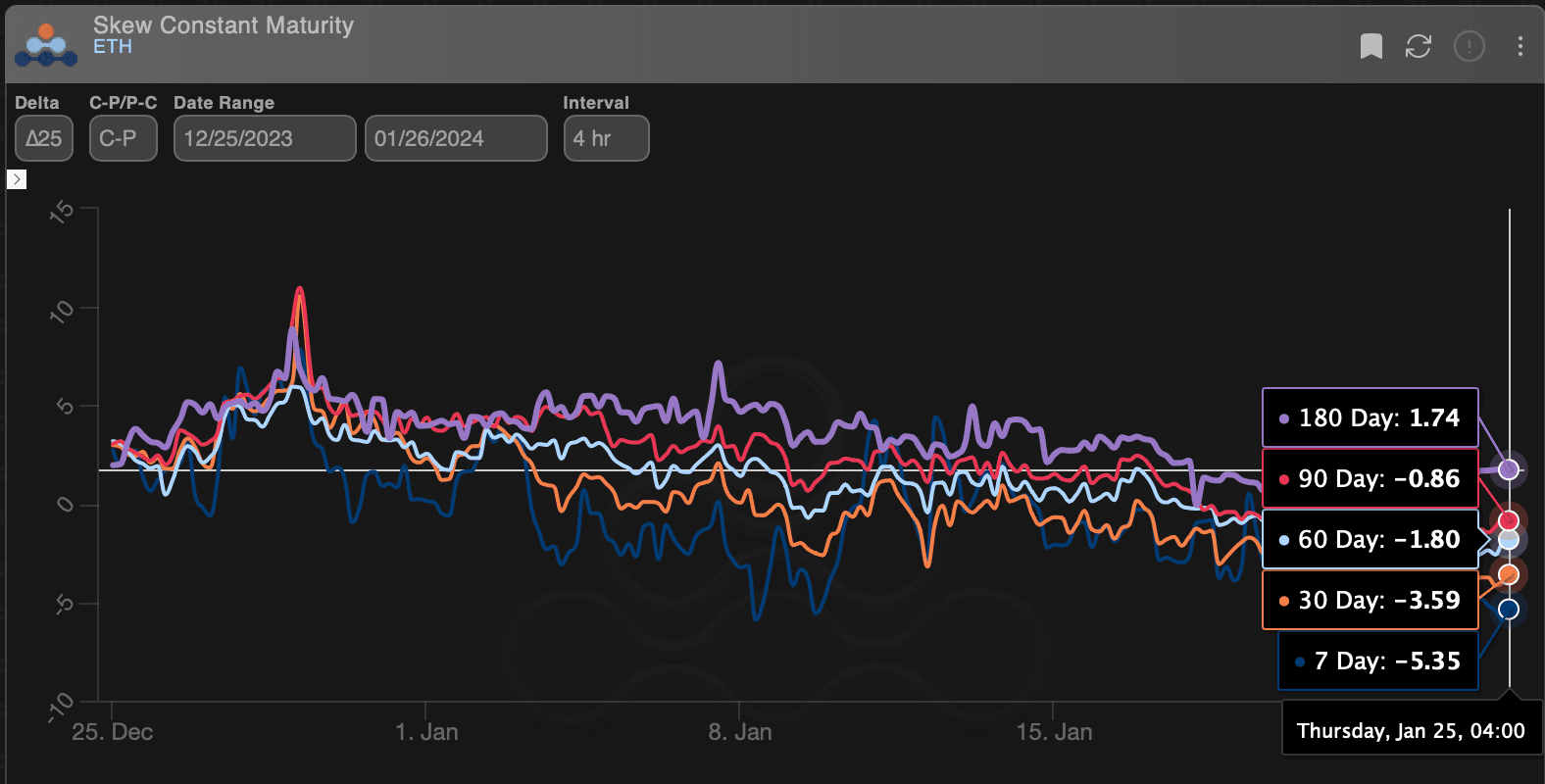Click the bookmark icon in the header

coord(1371,46)
